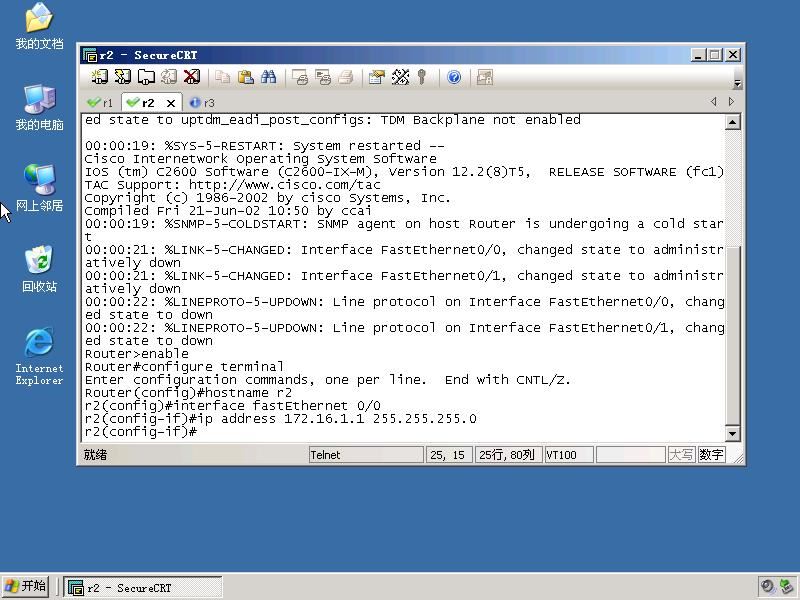Image resolution: width=800 pixels, height=600 pixels.
Task: Click the Print Selection icon
Action: (323, 77)
